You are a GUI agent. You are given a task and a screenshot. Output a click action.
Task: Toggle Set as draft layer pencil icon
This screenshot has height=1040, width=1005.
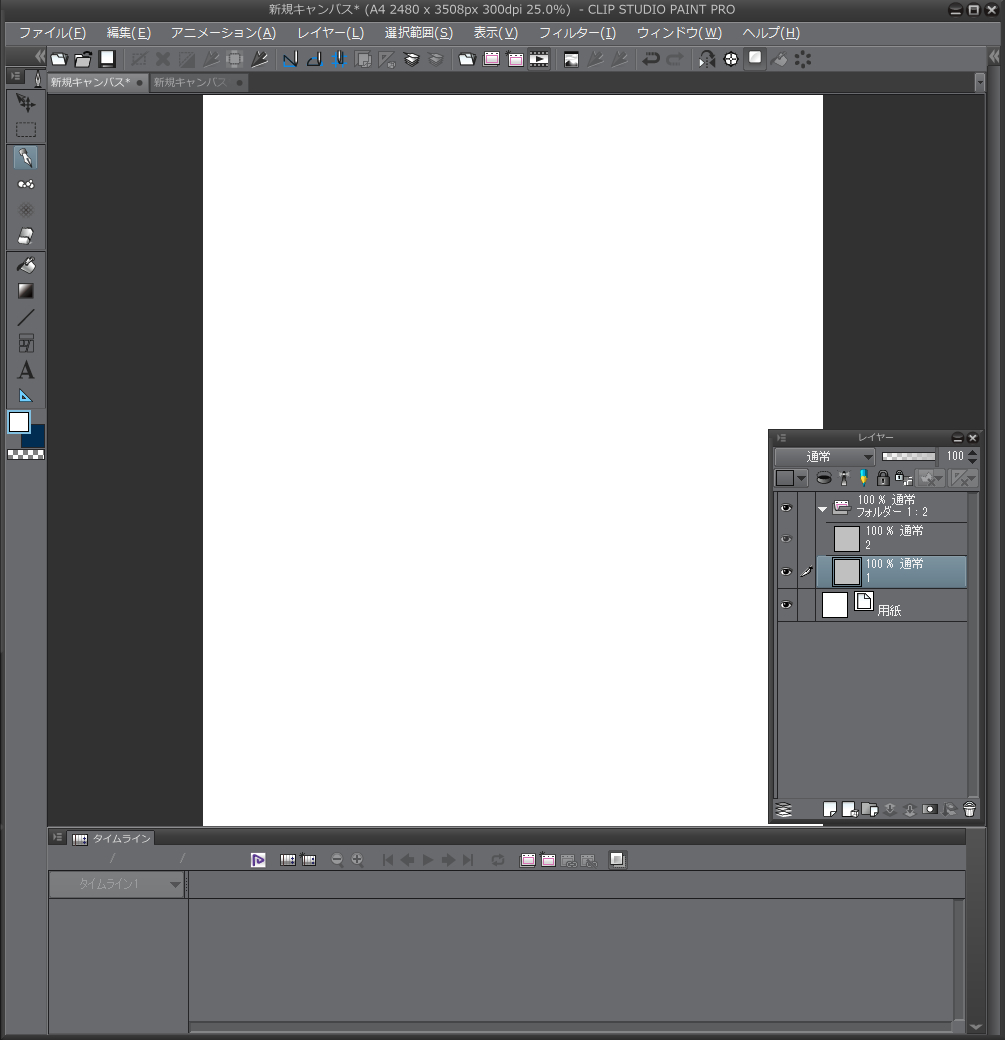863,478
